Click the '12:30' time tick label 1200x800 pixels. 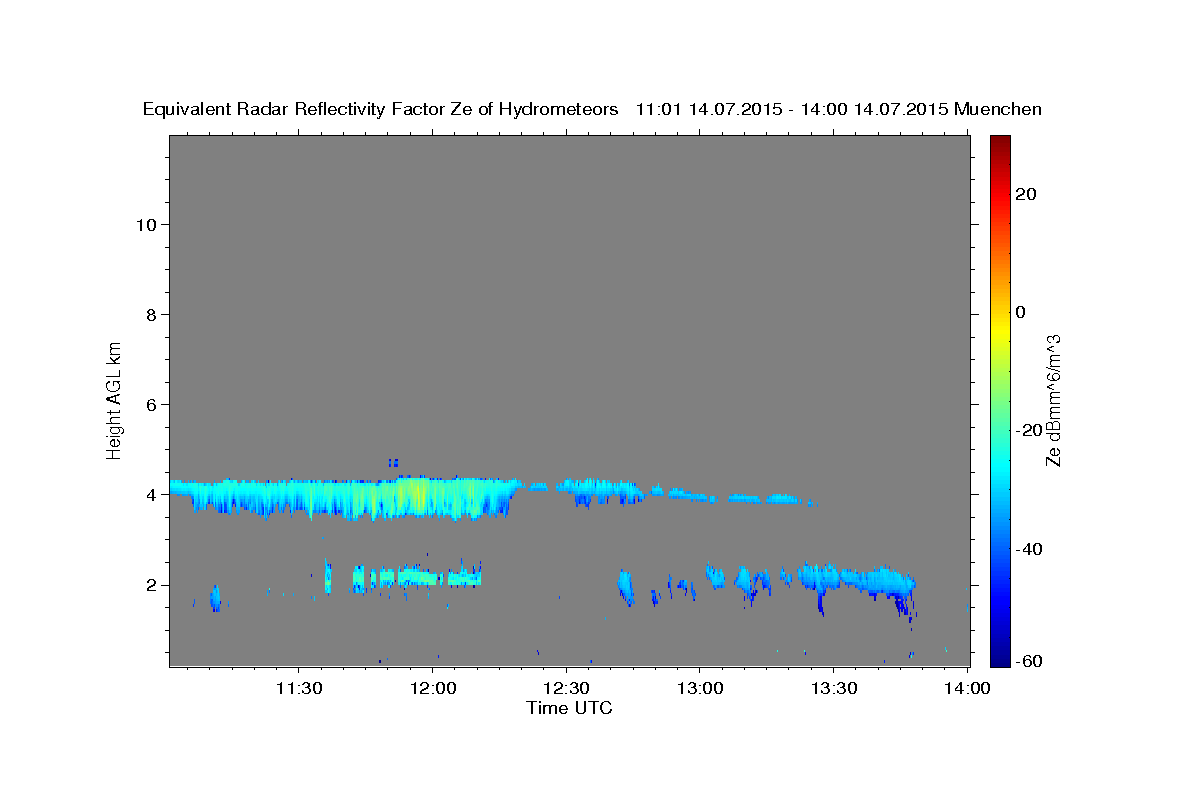[x=566, y=688]
